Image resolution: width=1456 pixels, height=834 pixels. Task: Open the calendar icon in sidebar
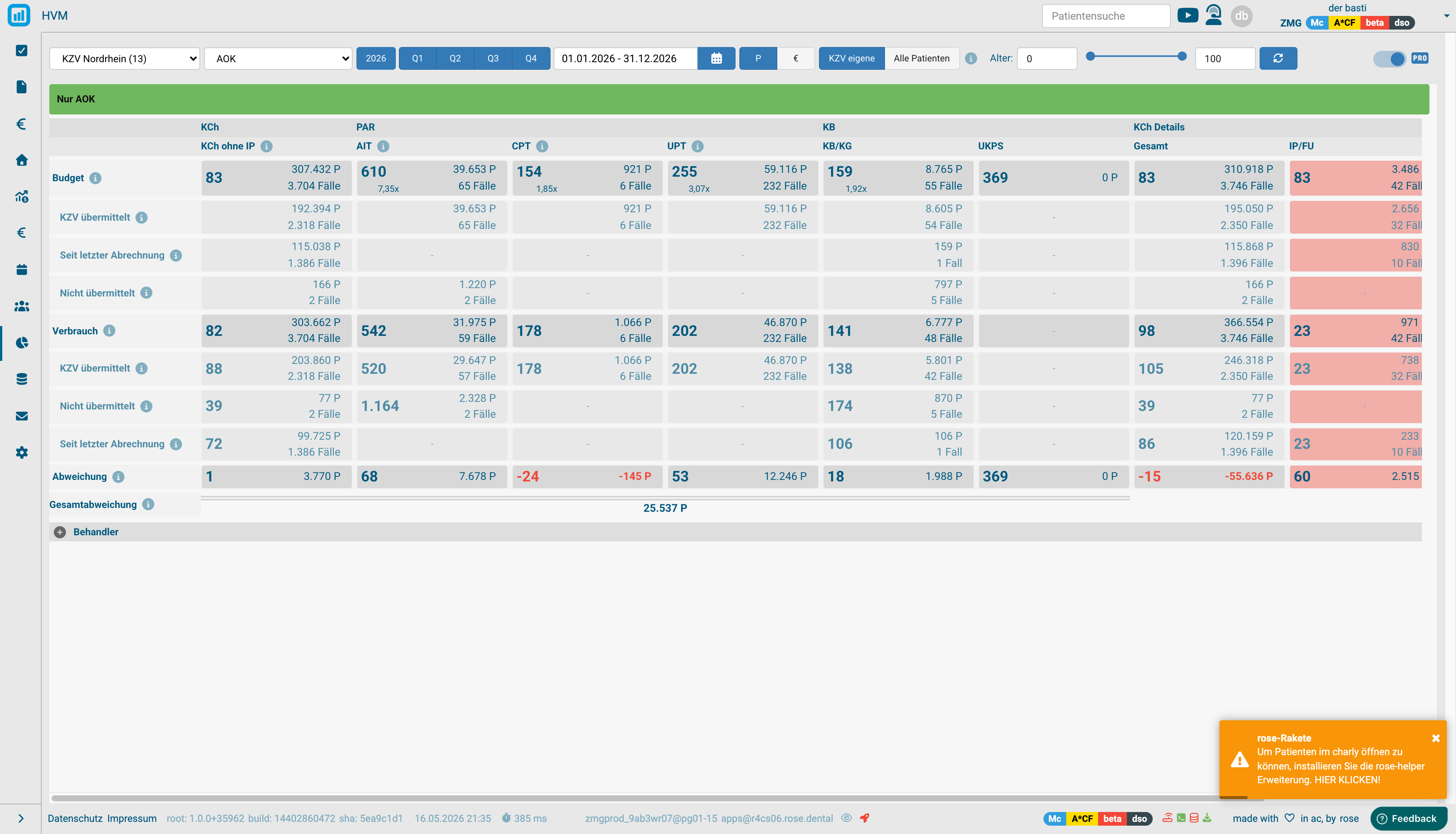[22, 269]
